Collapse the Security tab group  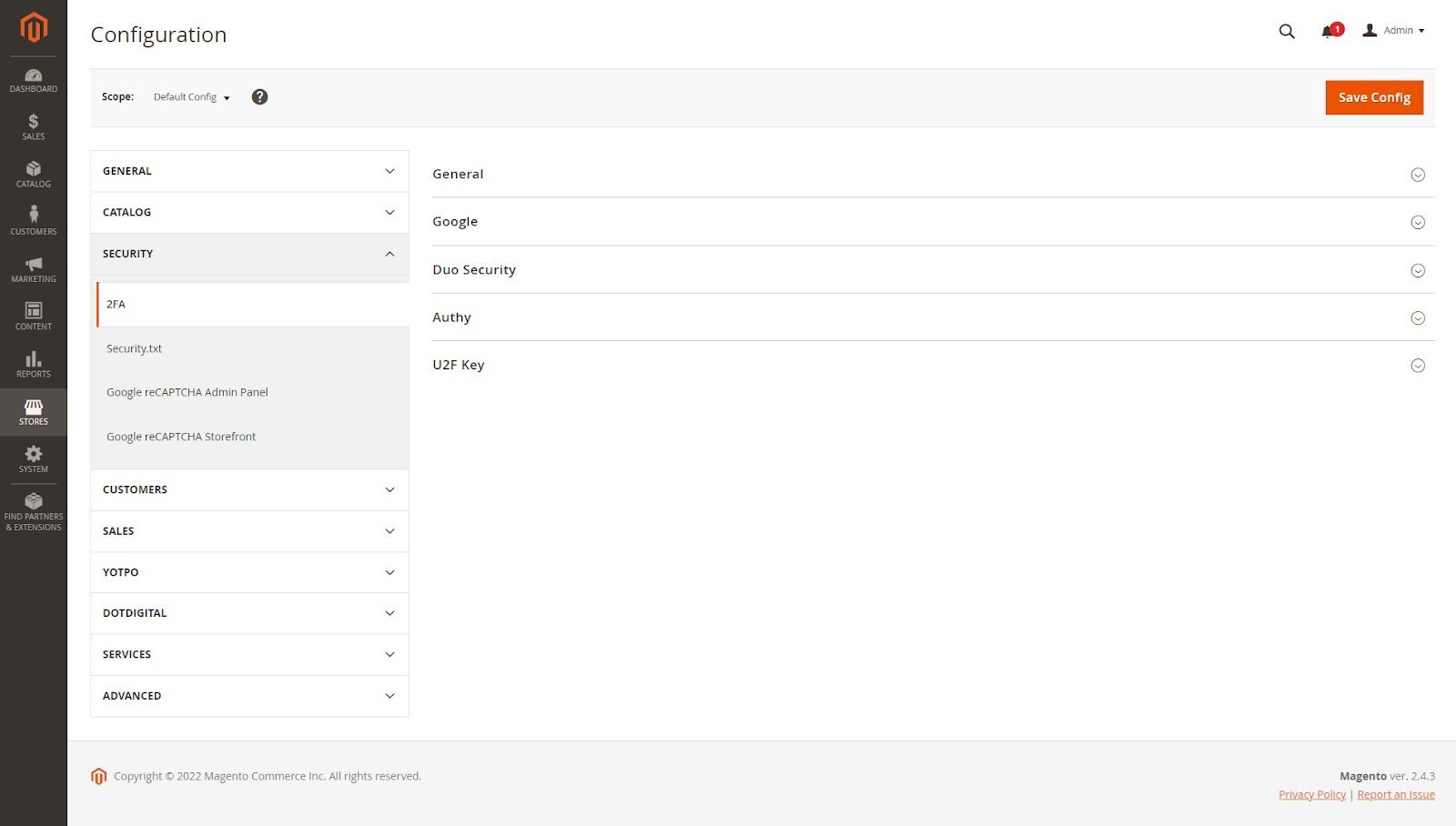249,254
